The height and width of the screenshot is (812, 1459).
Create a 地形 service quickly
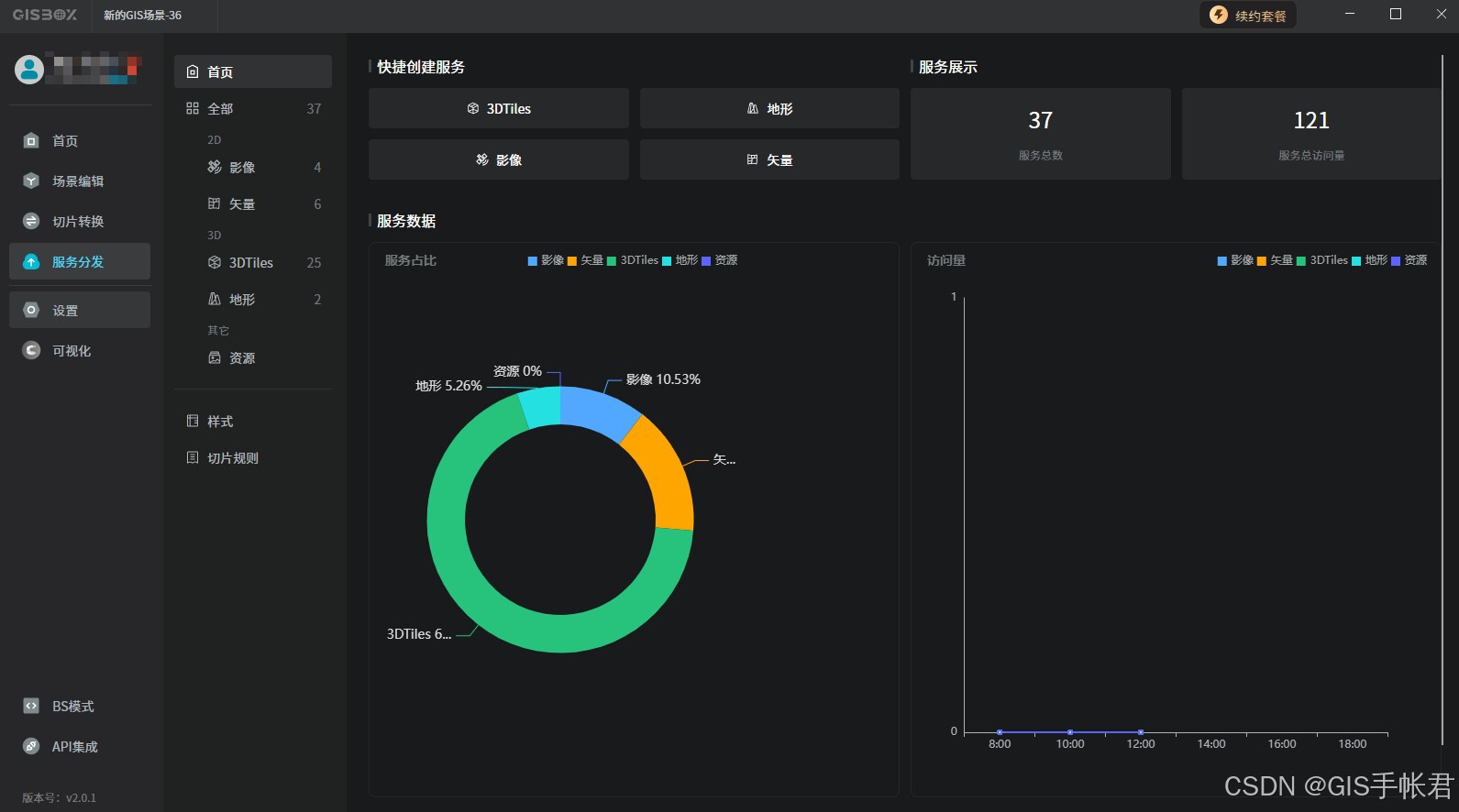[x=769, y=108]
